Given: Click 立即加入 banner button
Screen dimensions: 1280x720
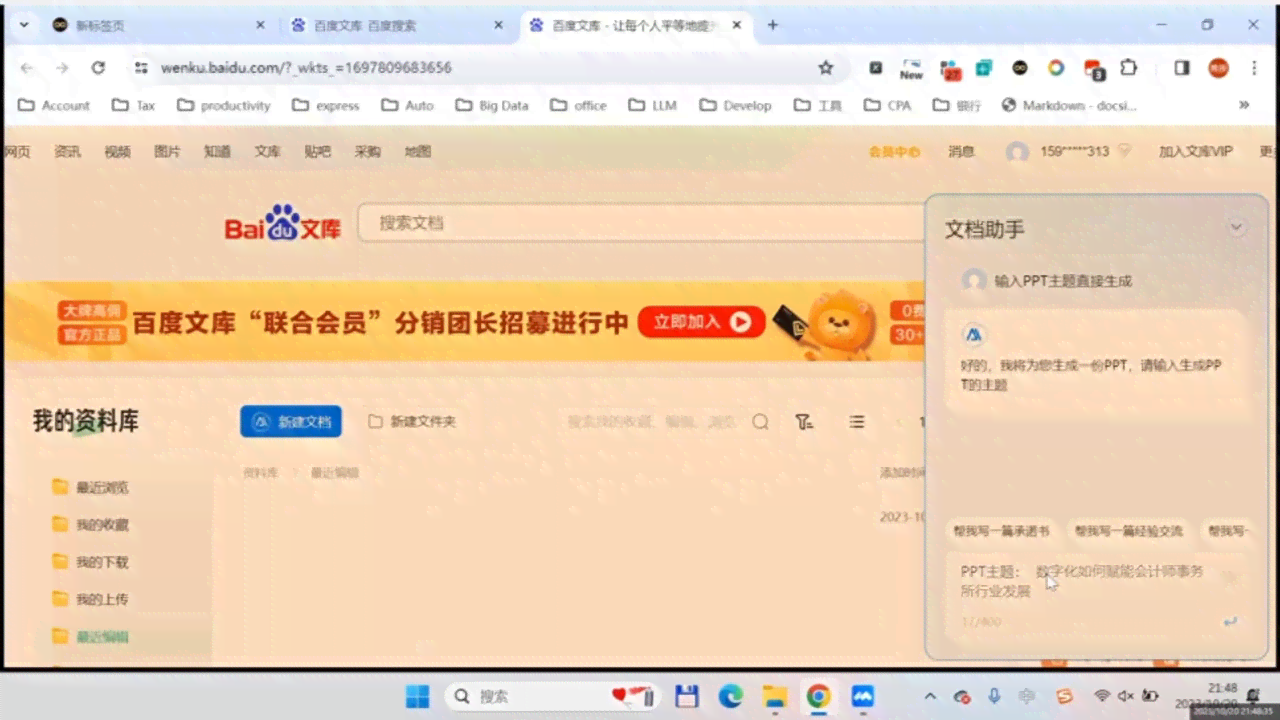Looking at the screenshot, I should [701, 322].
